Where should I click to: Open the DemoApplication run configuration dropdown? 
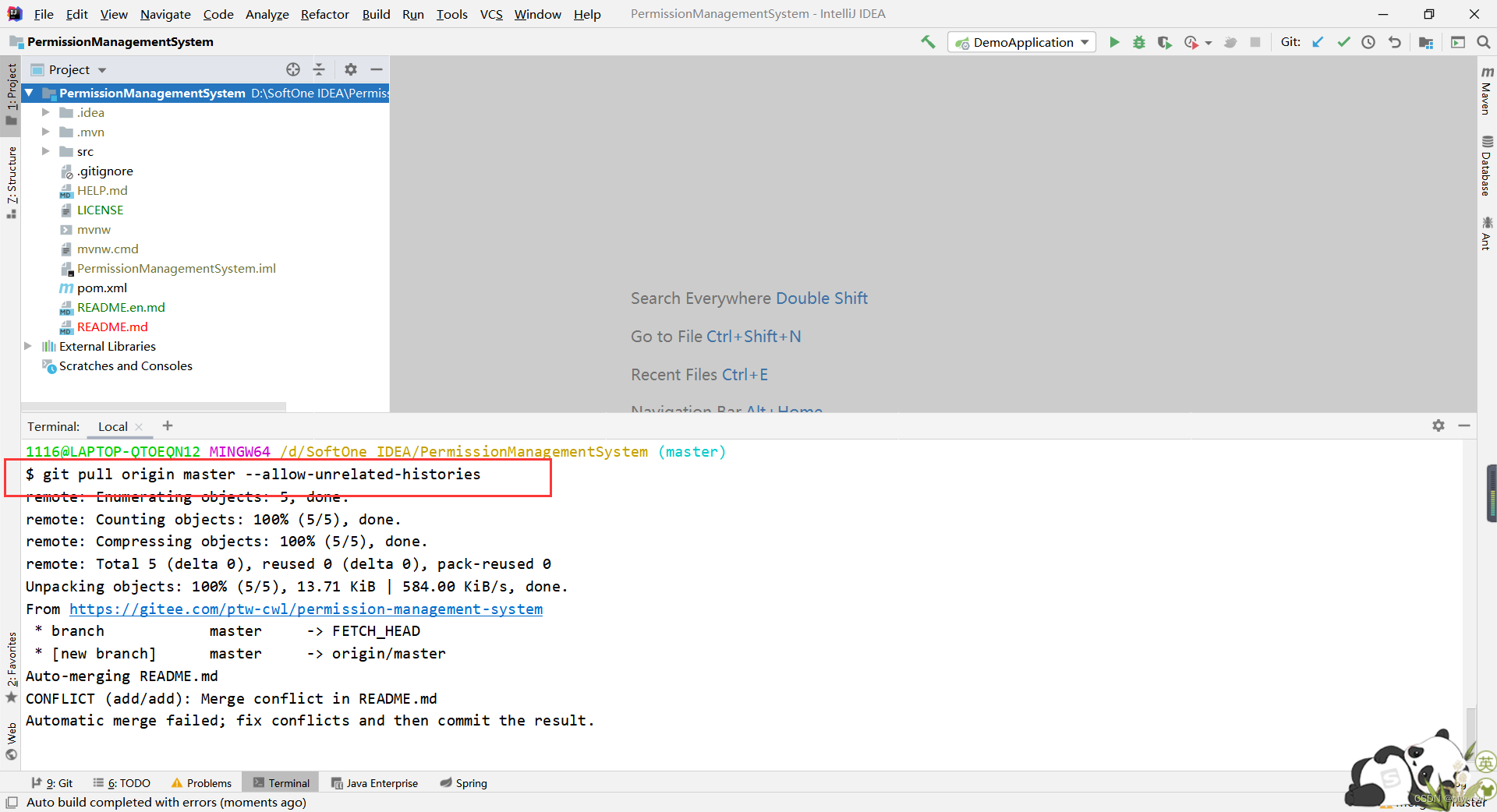pyautogui.click(x=1021, y=42)
